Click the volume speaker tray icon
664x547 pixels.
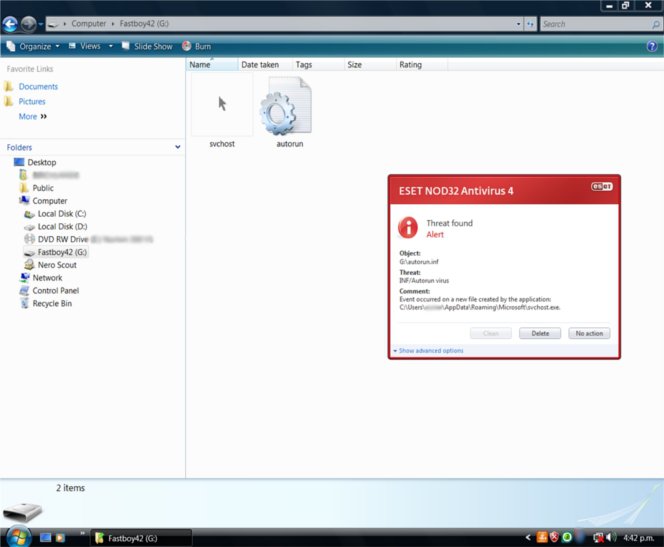pyautogui.click(x=611, y=538)
